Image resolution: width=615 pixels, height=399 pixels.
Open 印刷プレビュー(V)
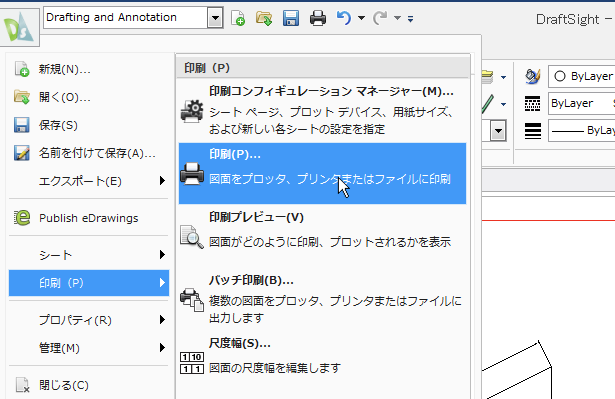[x=322, y=236]
